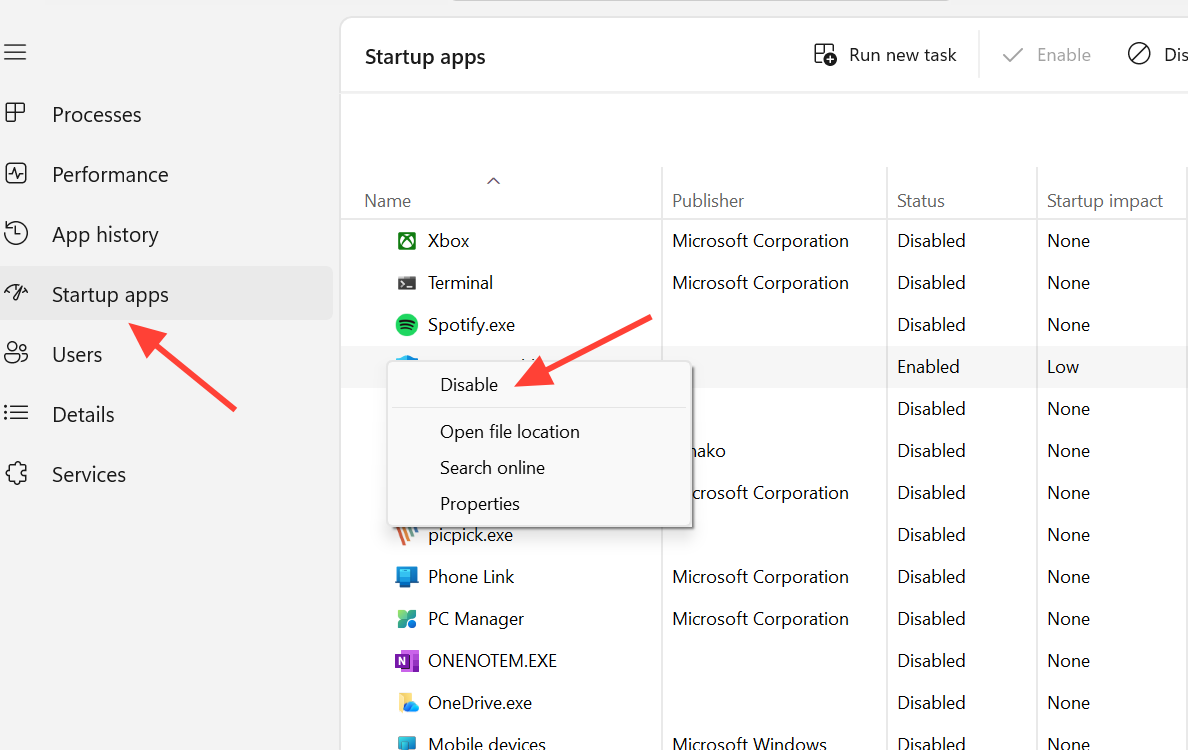Image resolution: width=1188 pixels, height=750 pixels.
Task: Sort by the Name column header
Action: (x=387, y=201)
